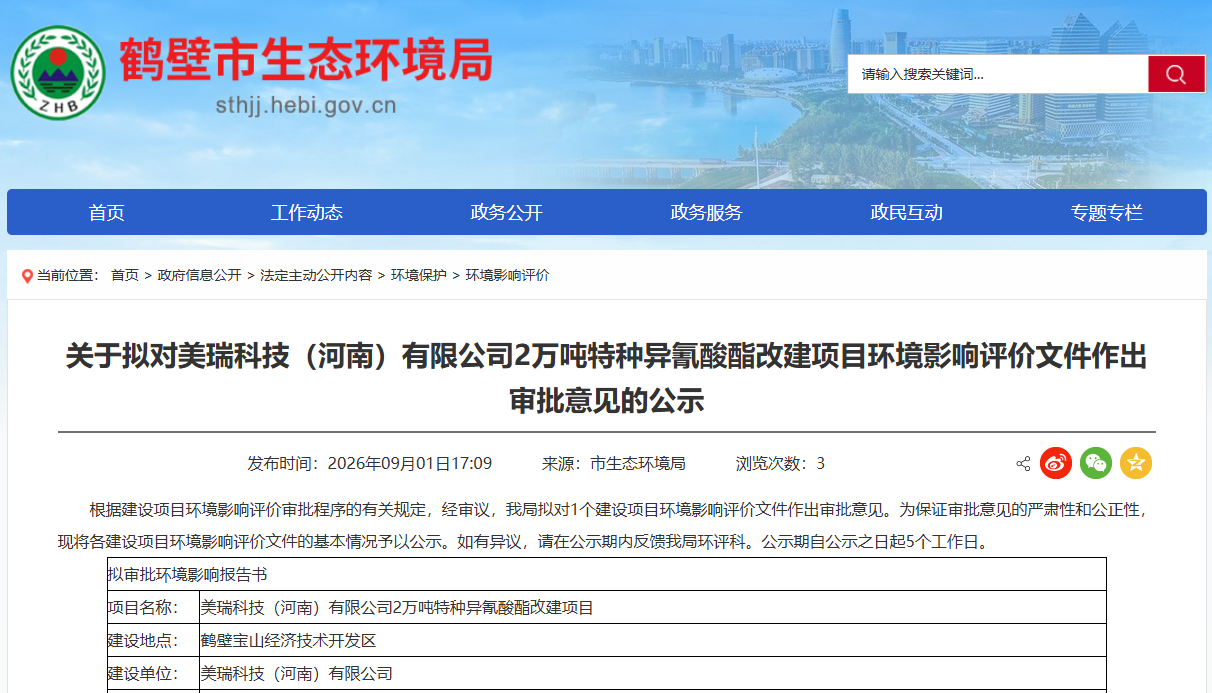Viewport: 1212px width, 693px height.
Task: Click the 浏览次数：3 view count
Action: [780, 464]
